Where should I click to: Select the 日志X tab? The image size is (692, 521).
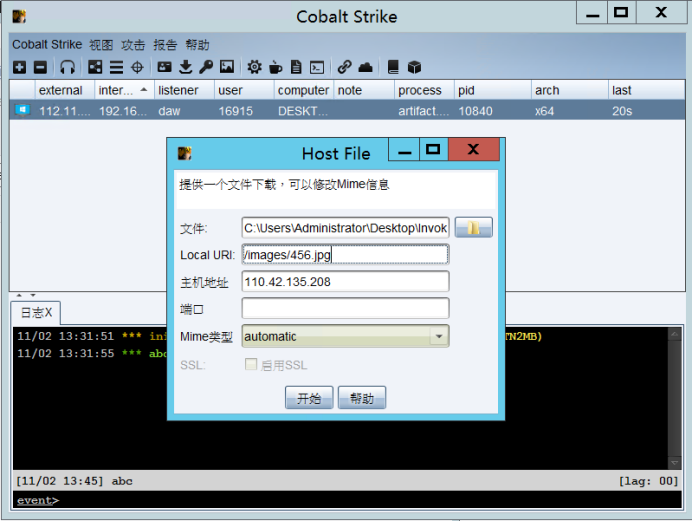point(36,313)
